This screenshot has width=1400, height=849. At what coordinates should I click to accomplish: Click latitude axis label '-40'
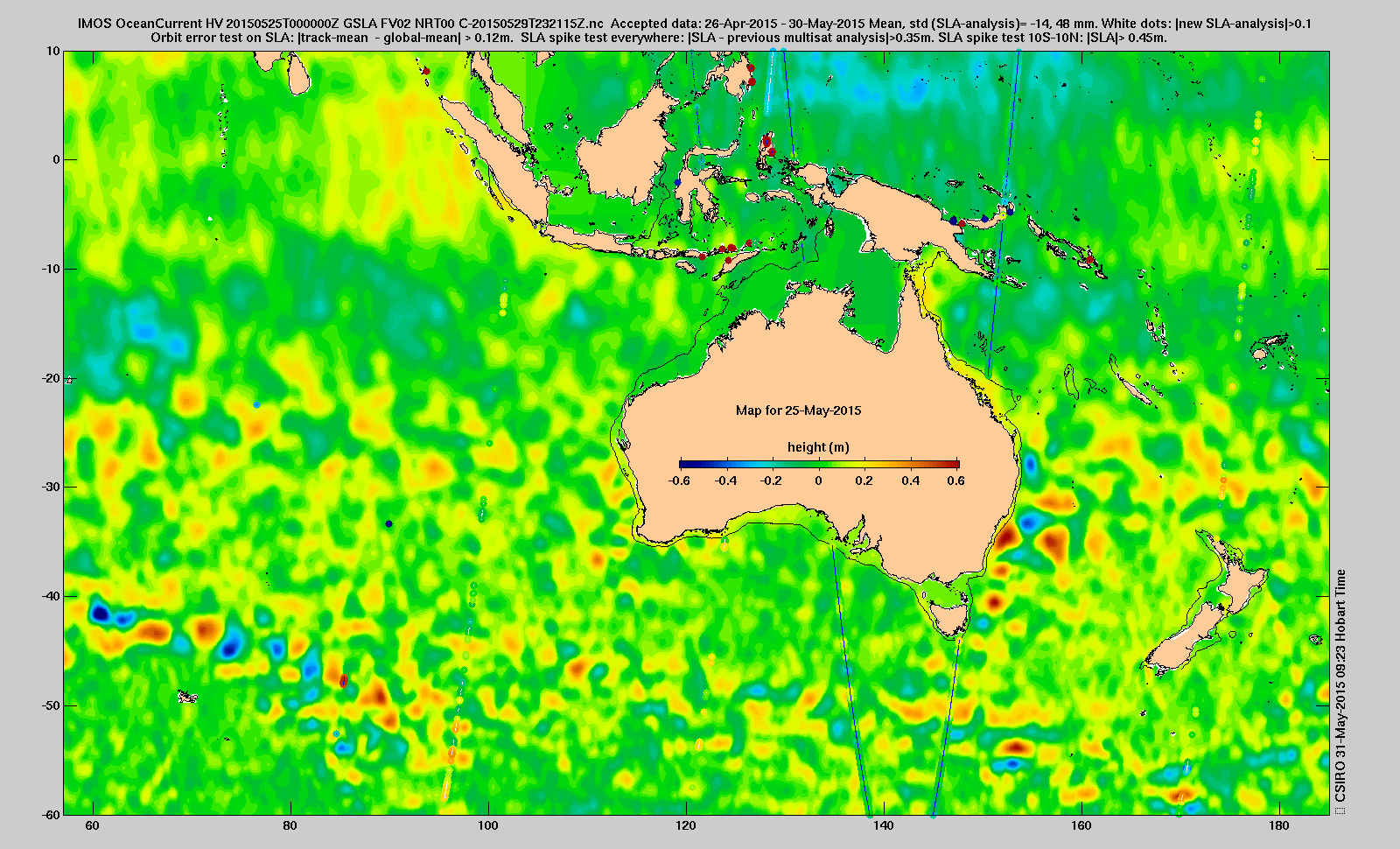click(x=51, y=596)
